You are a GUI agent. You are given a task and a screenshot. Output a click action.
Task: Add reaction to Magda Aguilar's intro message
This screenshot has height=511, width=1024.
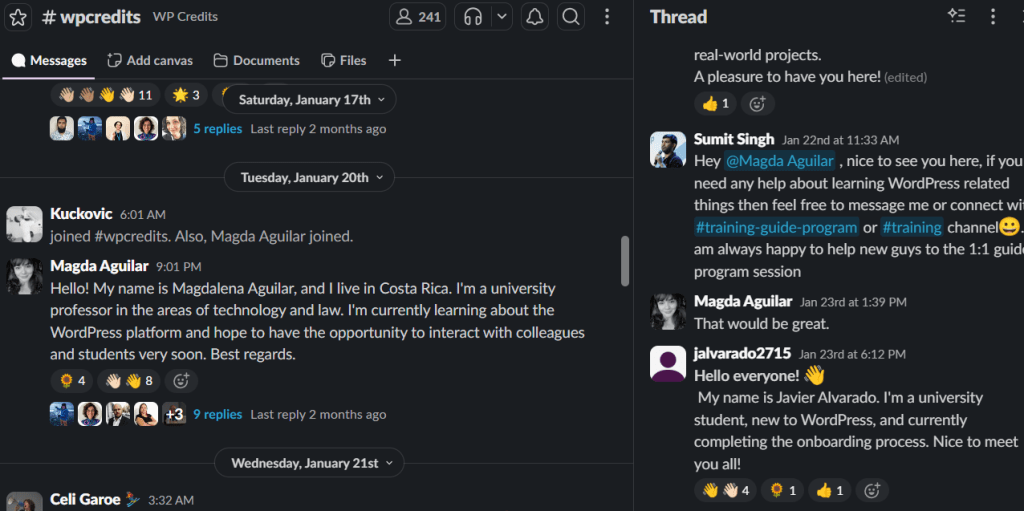click(181, 380)
